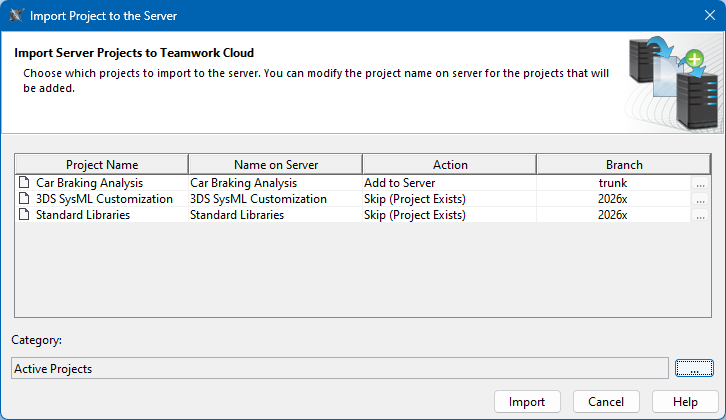Click the Name on Server column header
The image size is (726, 420).
[275, 165]
